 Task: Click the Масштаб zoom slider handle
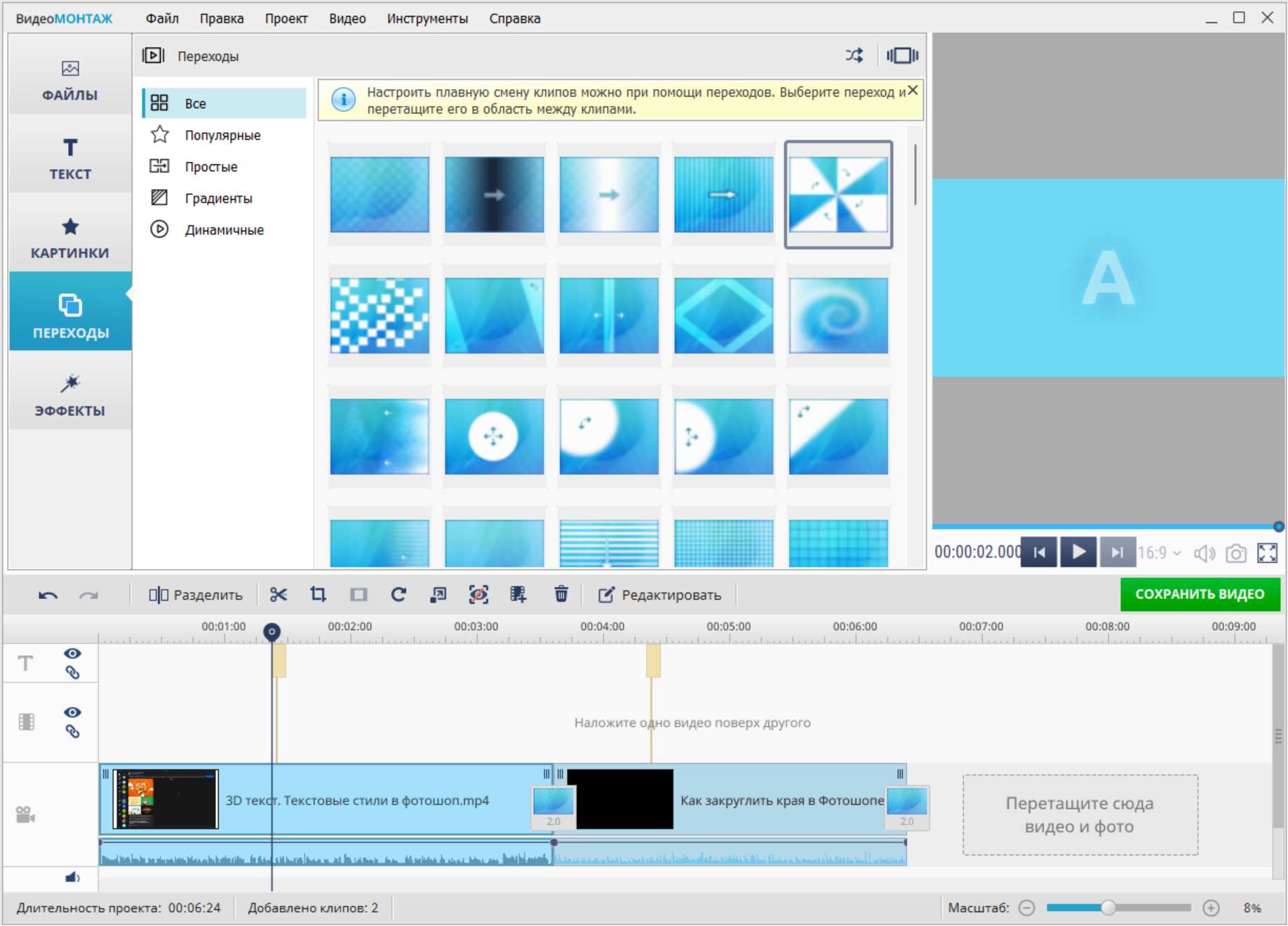tap(1108, 908)
